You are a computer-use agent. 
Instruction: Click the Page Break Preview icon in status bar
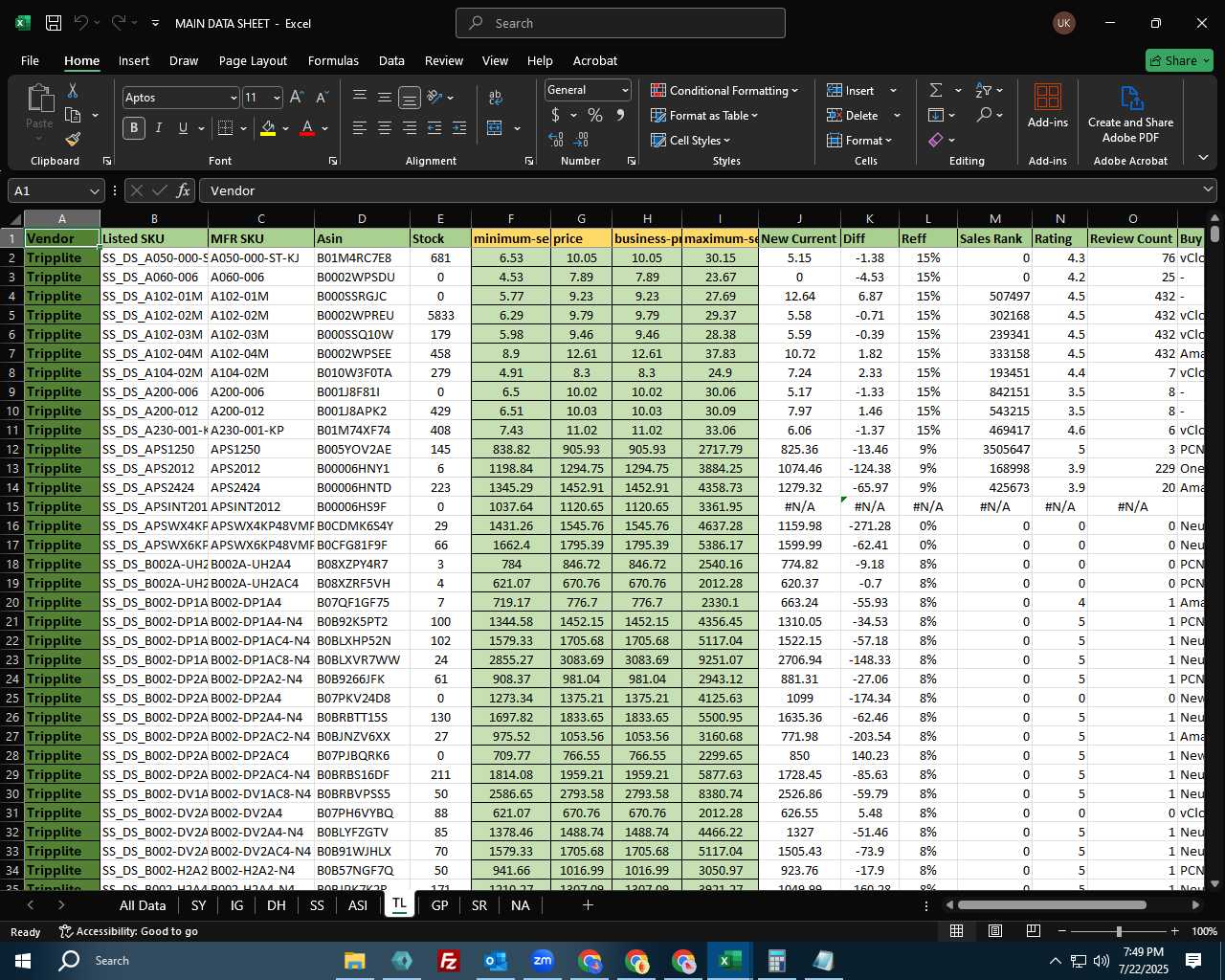tap(1034, 931)
